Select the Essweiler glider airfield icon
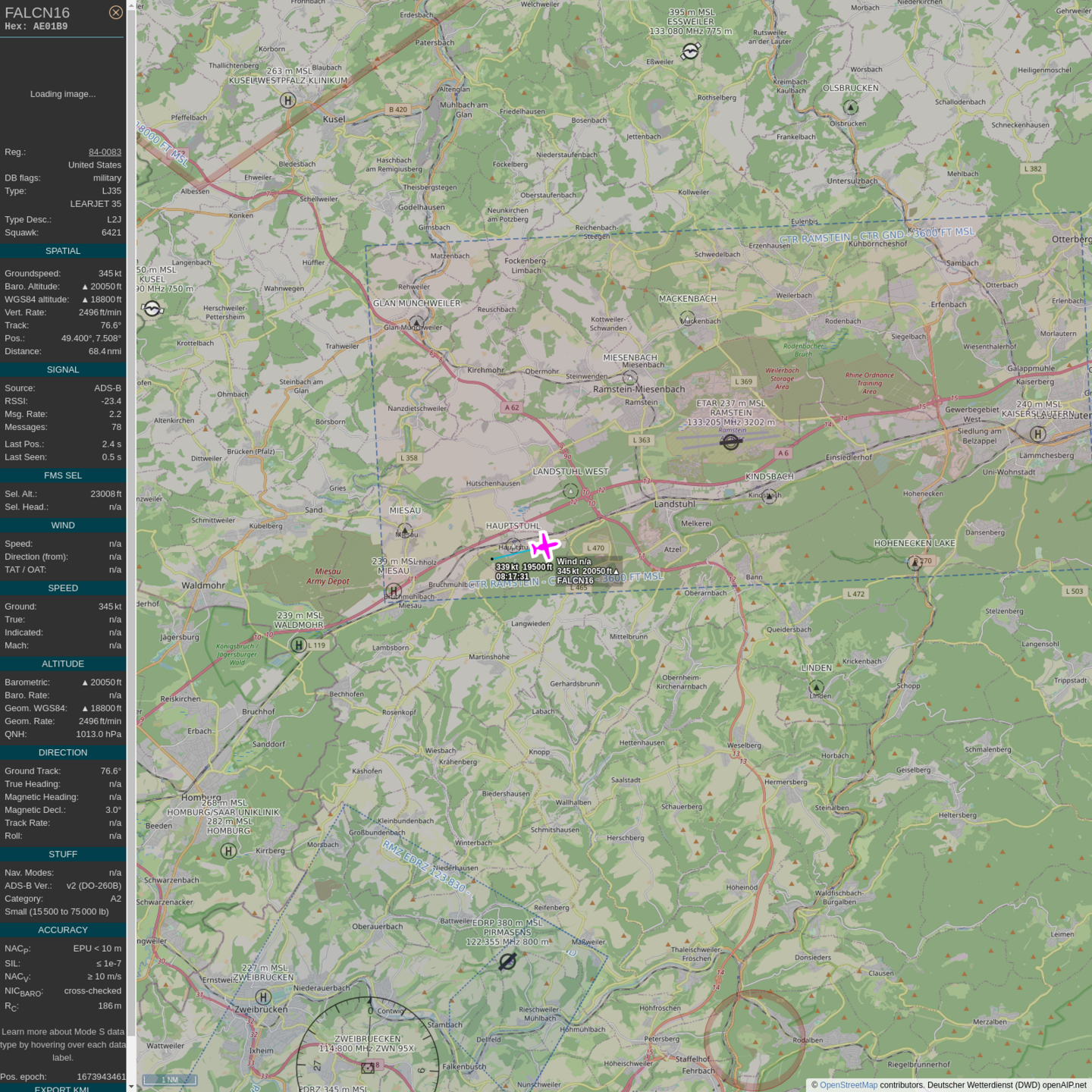Viewport: 1092px width, 1092px height. [690, 51]
